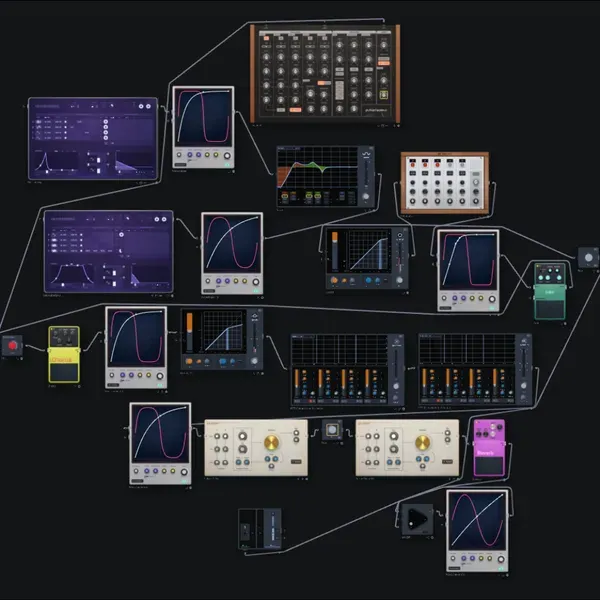This screenshot has height=600, width=600.
Task: Click the waveform icon on the EQ device
Action: pyautogui.click(x=366, y=154)
